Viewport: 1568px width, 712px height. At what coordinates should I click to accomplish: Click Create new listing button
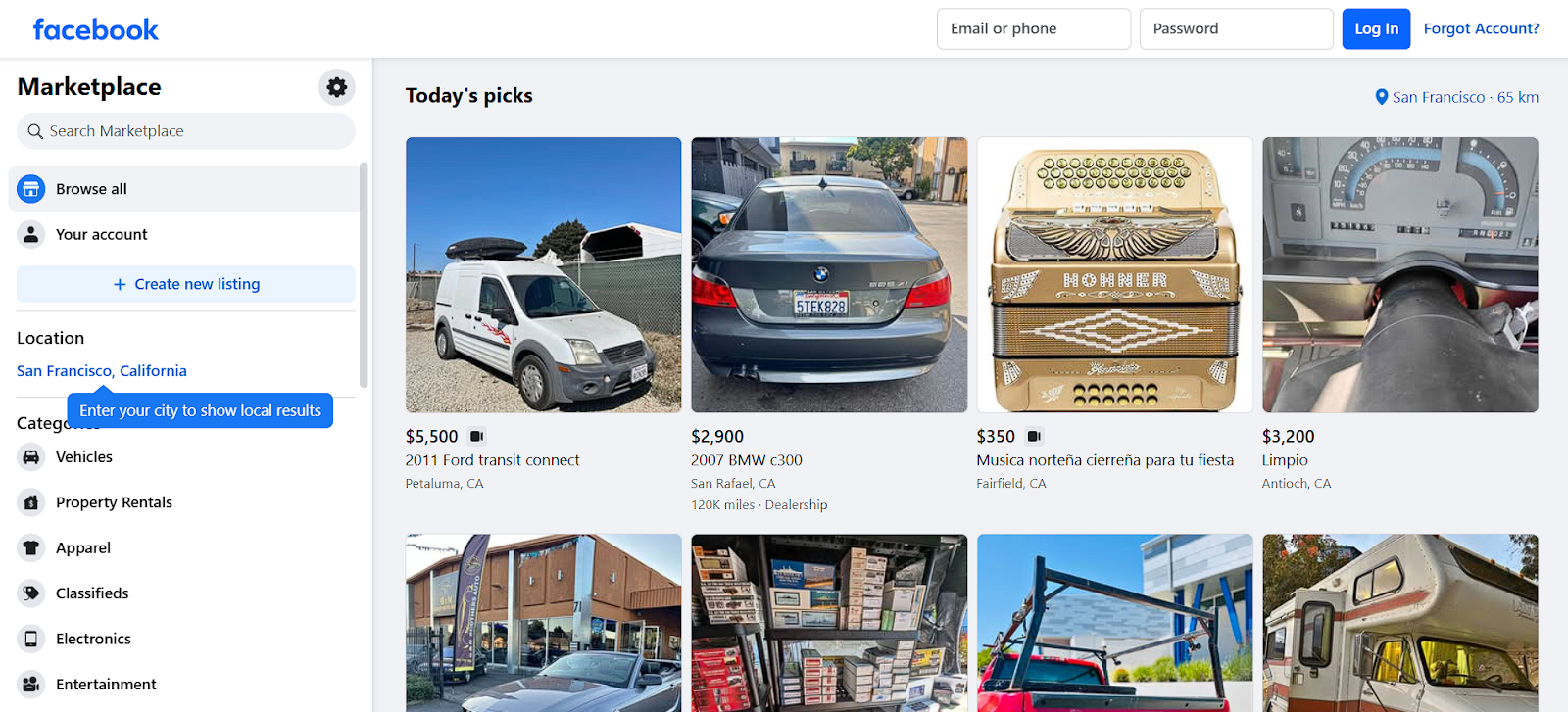tap(186, 284)
